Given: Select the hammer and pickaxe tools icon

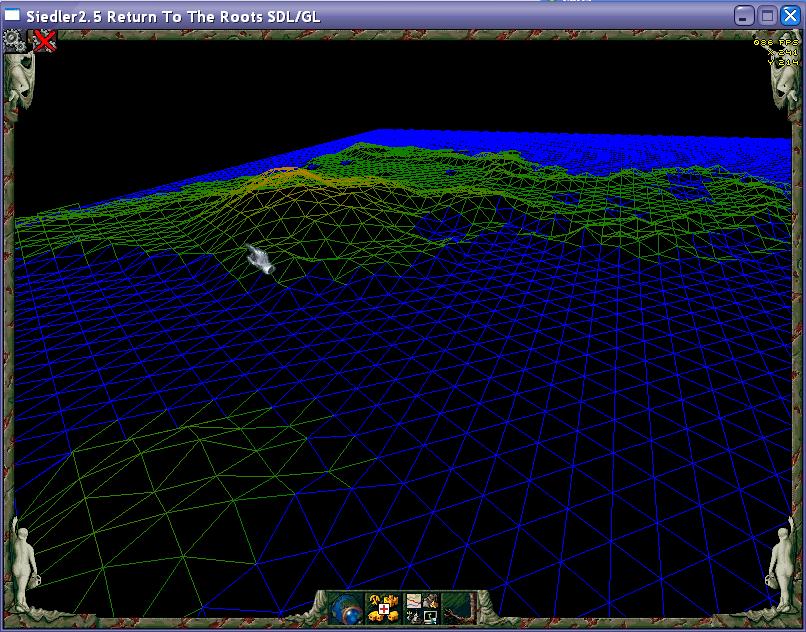Looking at the screenshot, I should coord(374,599).
